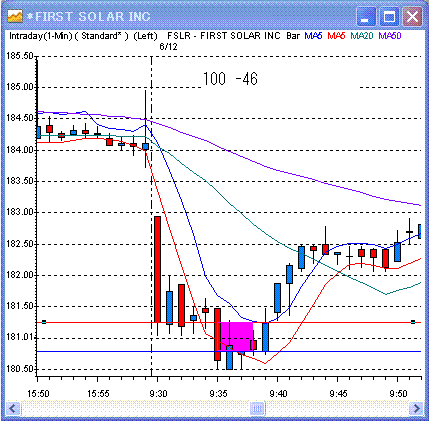Click the 9:40 time axis label

(278, 394)
